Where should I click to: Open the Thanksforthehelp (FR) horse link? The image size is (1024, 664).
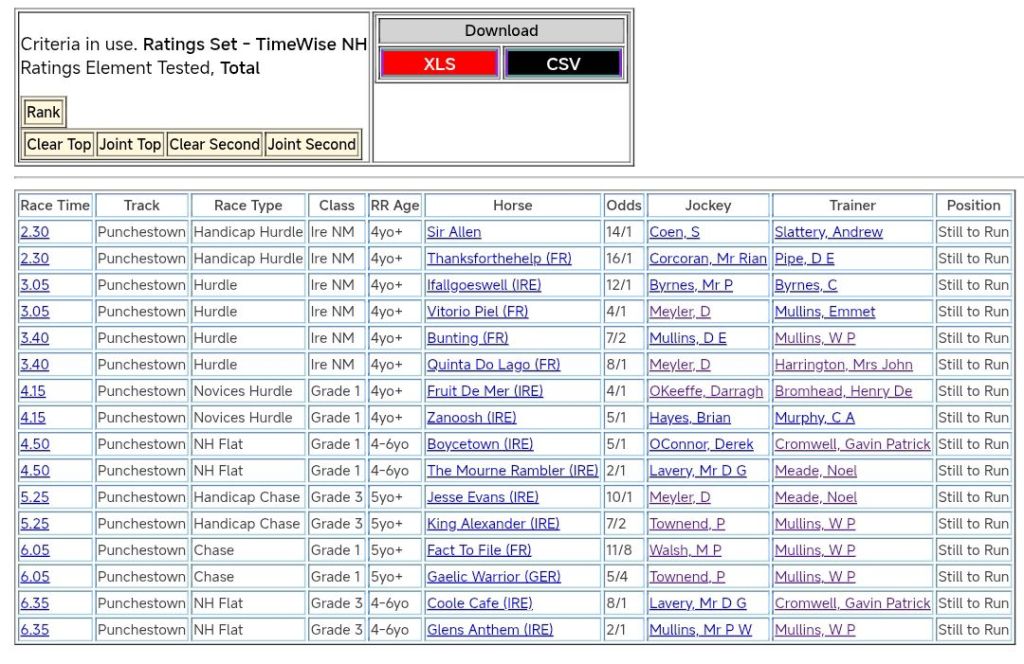(499, 258)
